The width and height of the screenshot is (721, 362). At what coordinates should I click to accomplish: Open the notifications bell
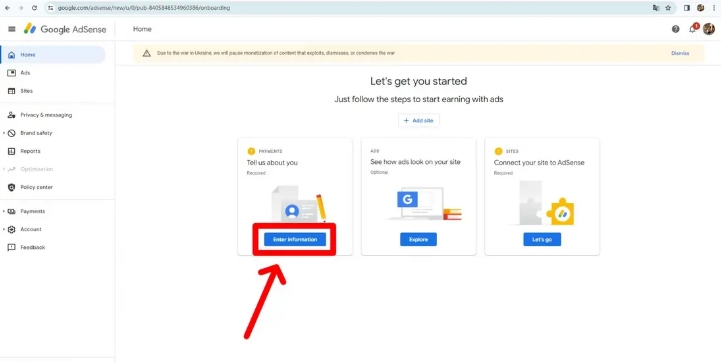pyautogui.click(x=692, y=29)
